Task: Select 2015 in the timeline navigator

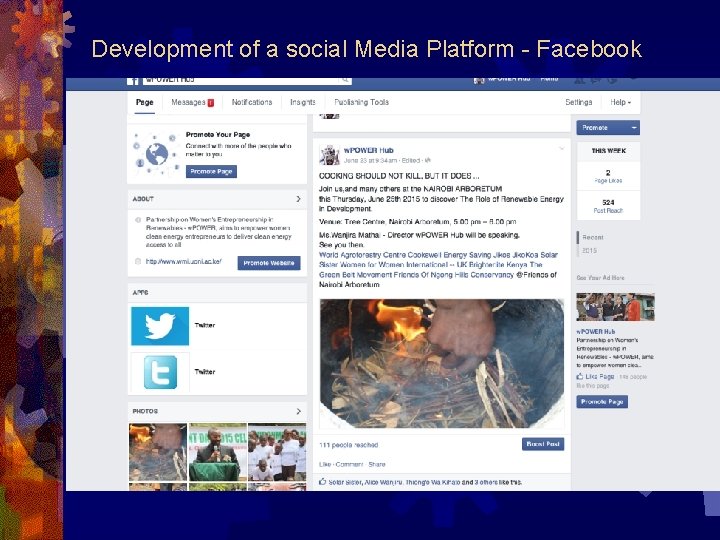Action: coord(589,250)
